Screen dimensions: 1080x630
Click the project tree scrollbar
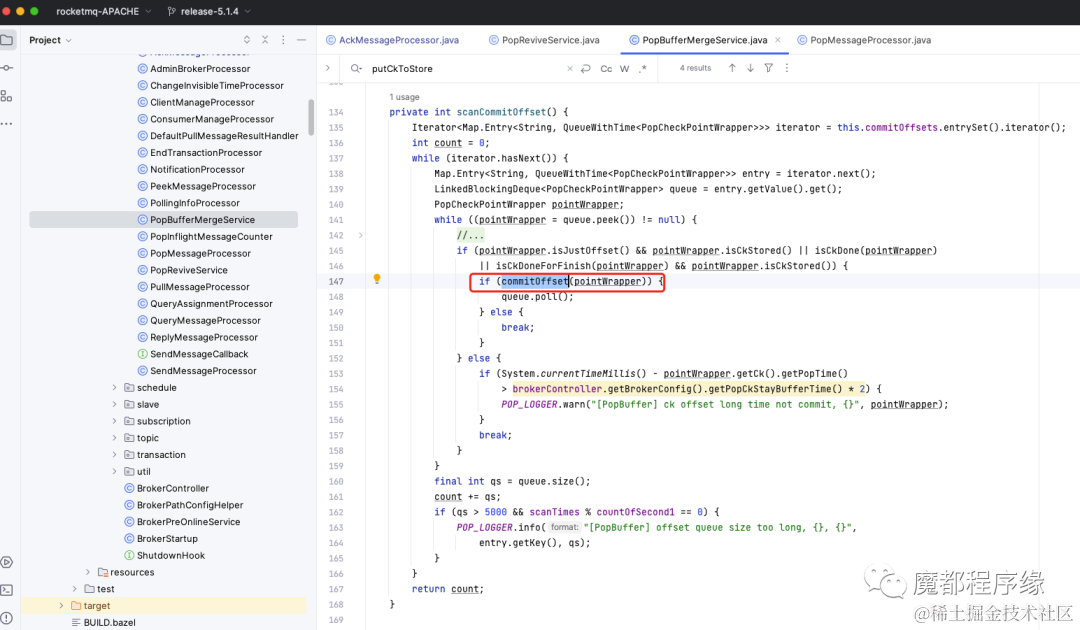tap(311, 117)
